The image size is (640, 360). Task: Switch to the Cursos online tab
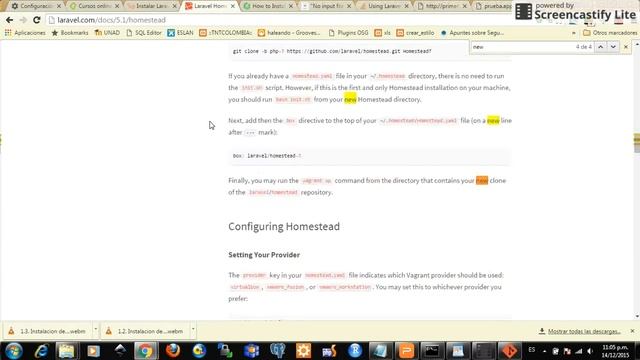point(94,6)
